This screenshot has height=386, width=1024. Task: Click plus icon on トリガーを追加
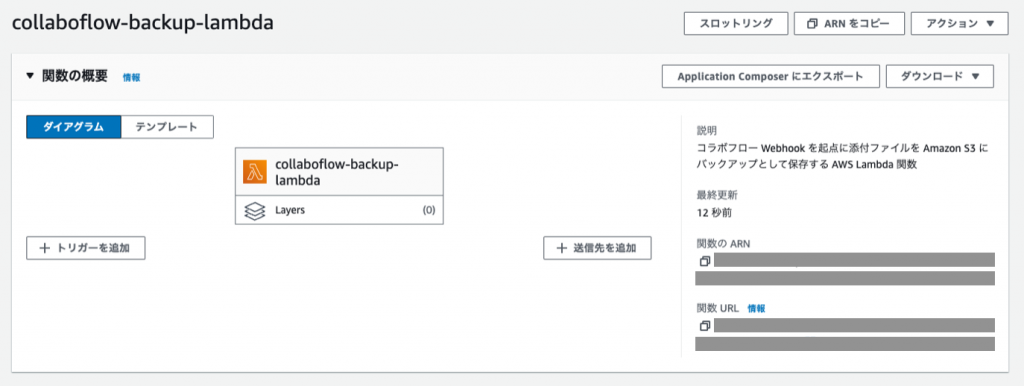point(44,248)
